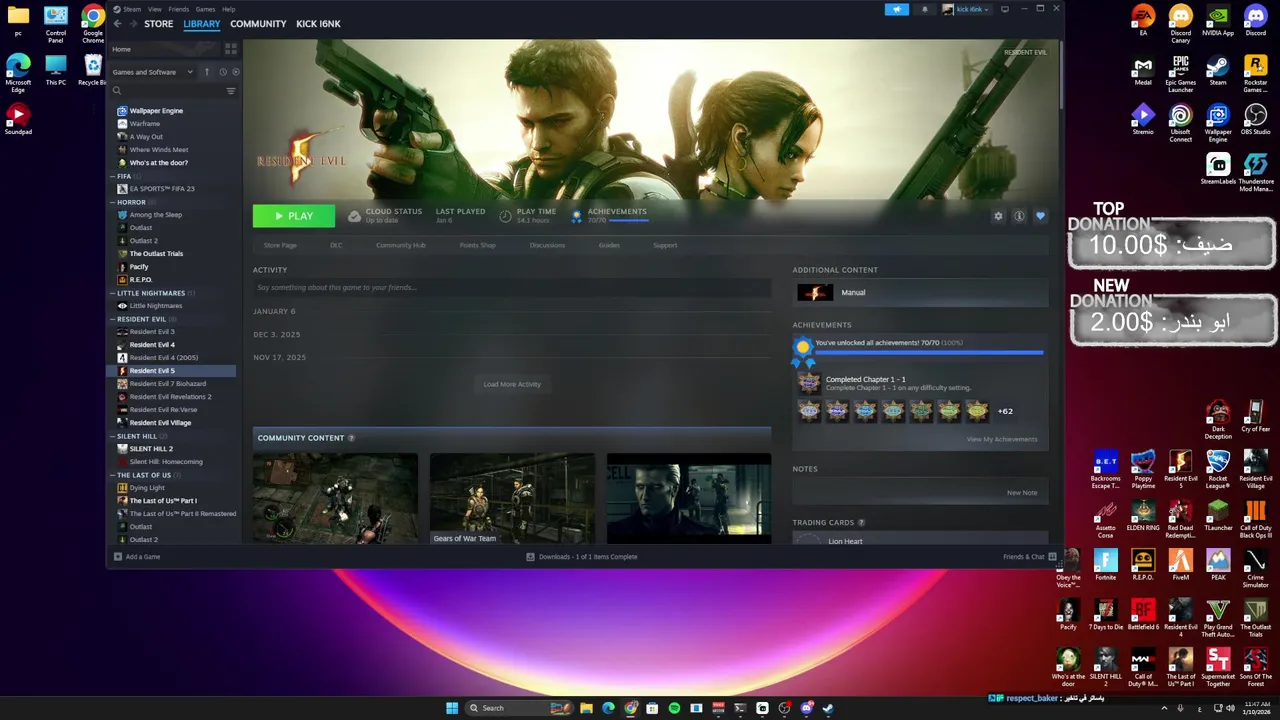Show hidden system tray icons chevron
The width and height of the screenshot is (1280, 720).
pyautogui.click(x=1163, y=708)
